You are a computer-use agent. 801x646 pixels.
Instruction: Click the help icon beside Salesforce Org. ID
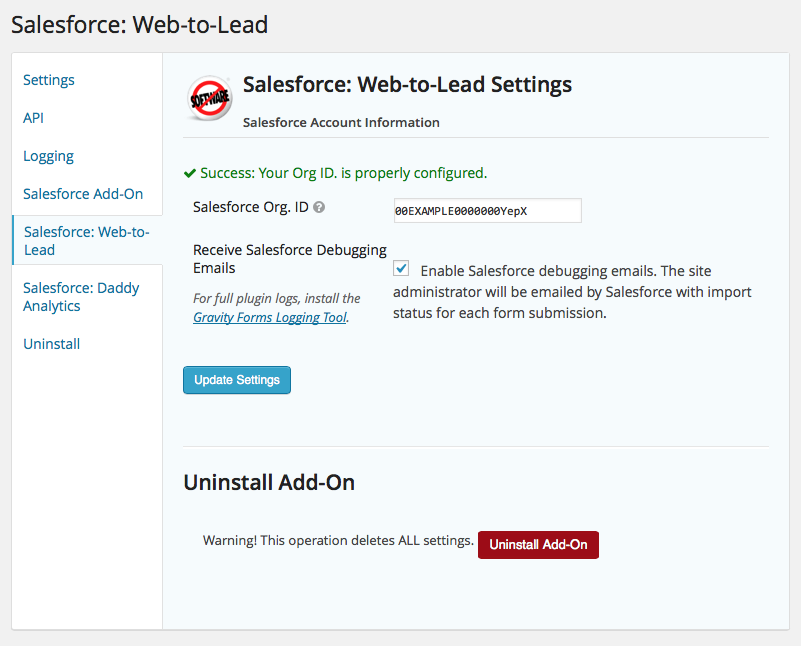[319, 208]
